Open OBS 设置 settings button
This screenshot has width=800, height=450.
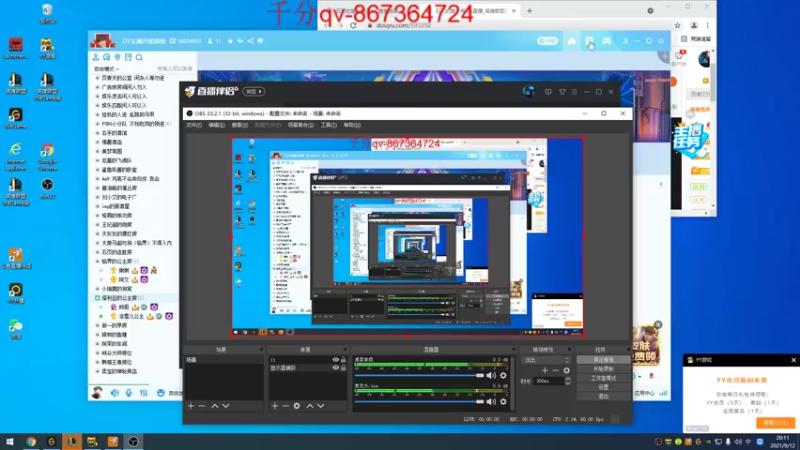603,387
